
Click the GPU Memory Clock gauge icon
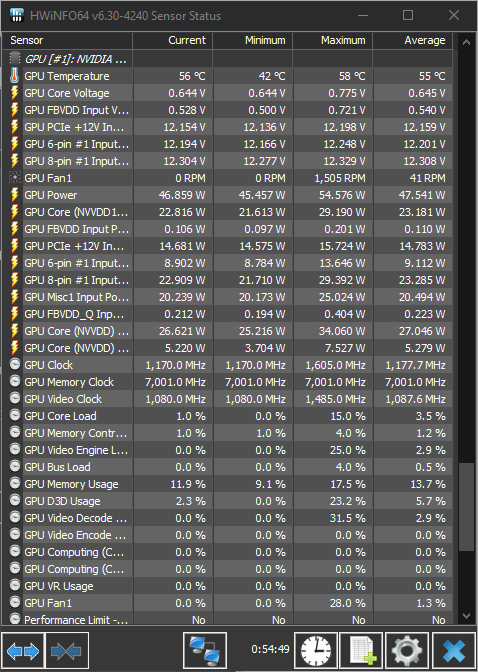[x=15, y=382]
